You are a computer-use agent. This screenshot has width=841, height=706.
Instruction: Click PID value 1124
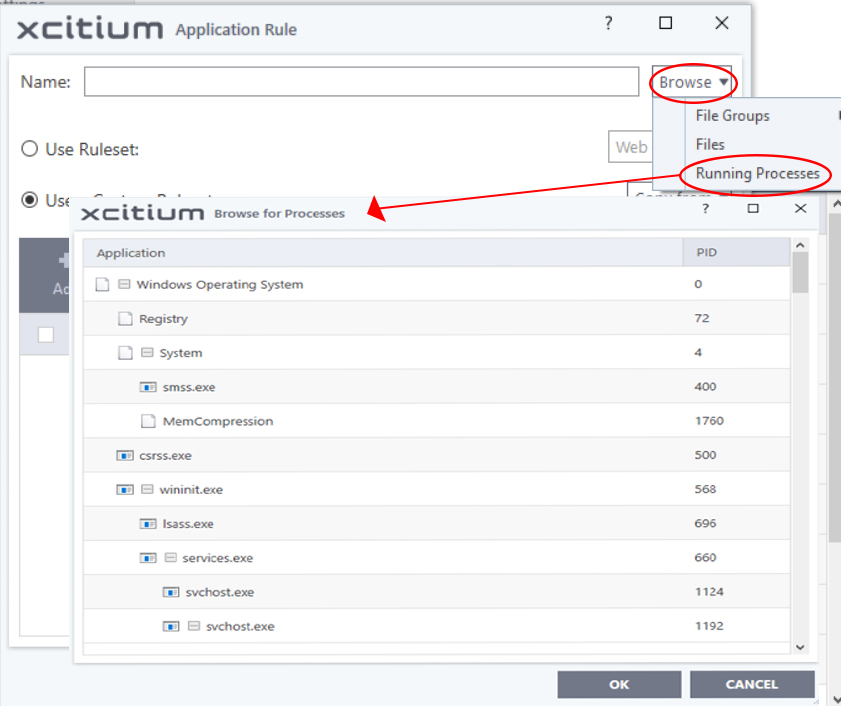[x=709, y=592]
